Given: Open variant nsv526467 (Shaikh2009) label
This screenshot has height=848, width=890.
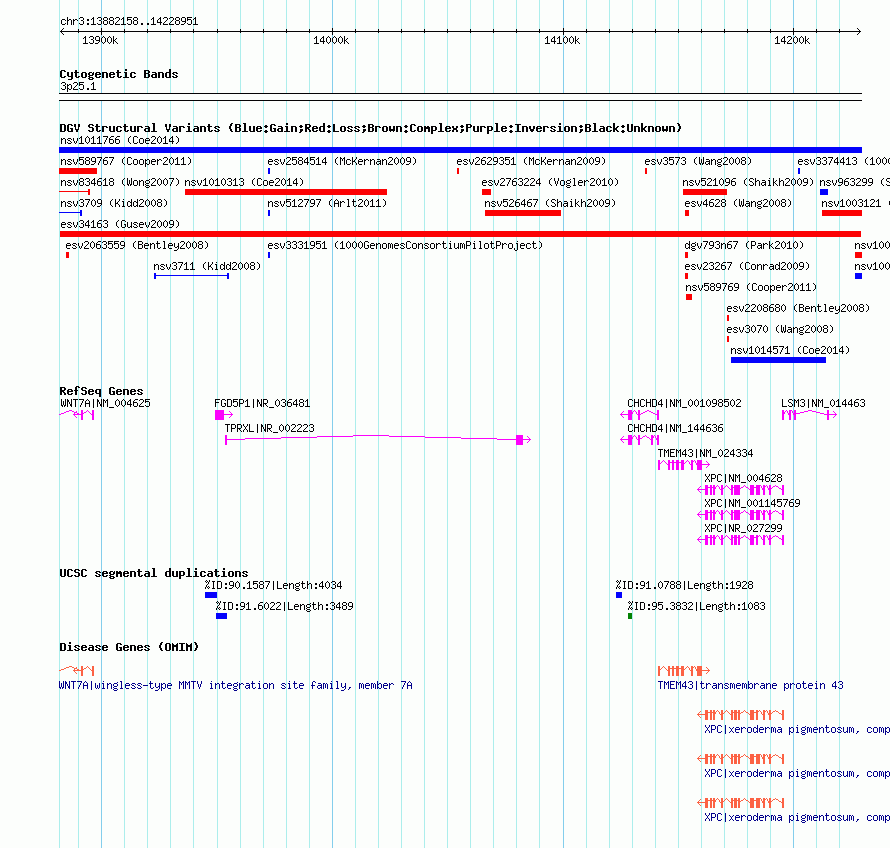Looking at the screenshot, I should coord(549,203).
